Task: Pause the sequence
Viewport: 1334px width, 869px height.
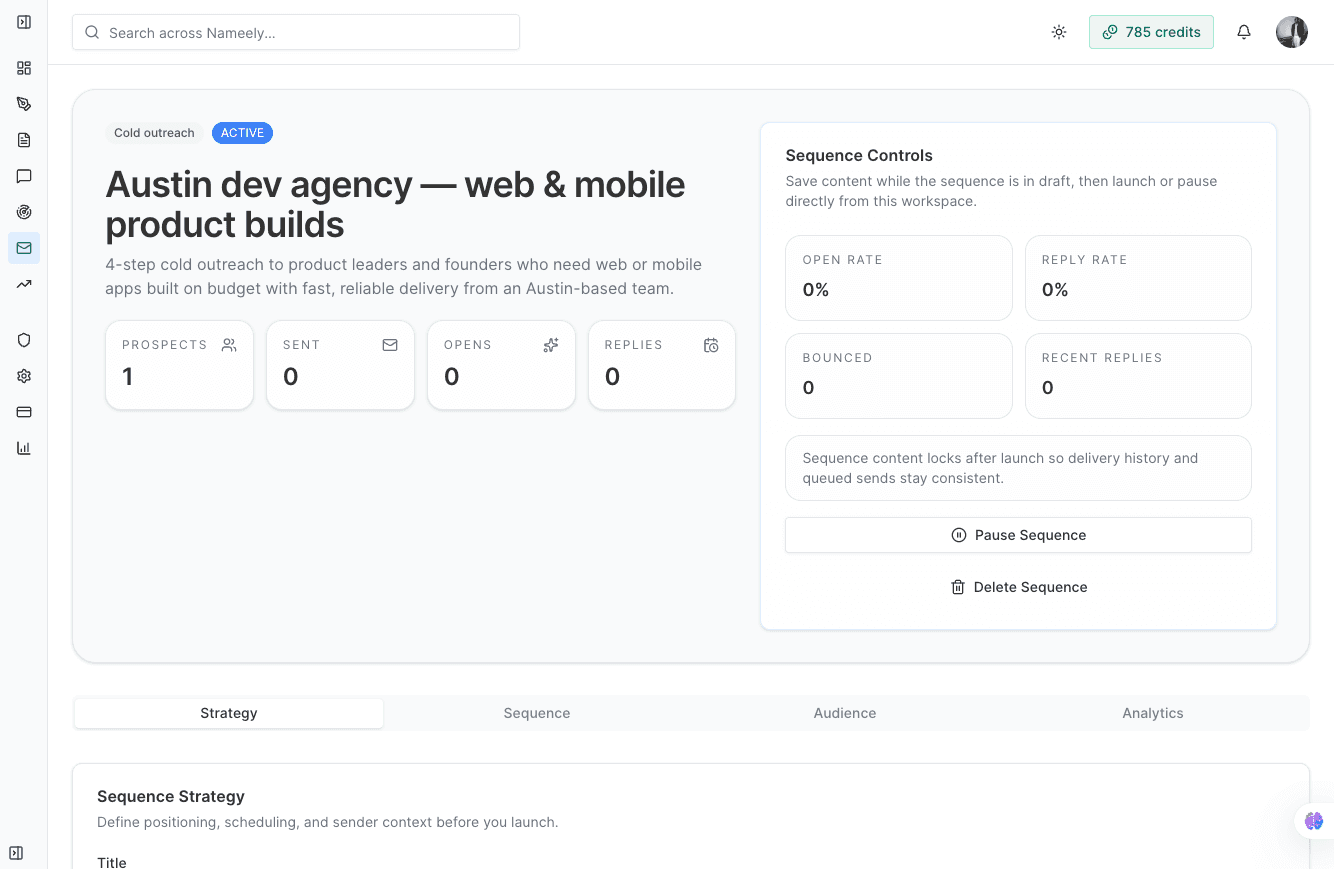Action: click(1018, 535)
